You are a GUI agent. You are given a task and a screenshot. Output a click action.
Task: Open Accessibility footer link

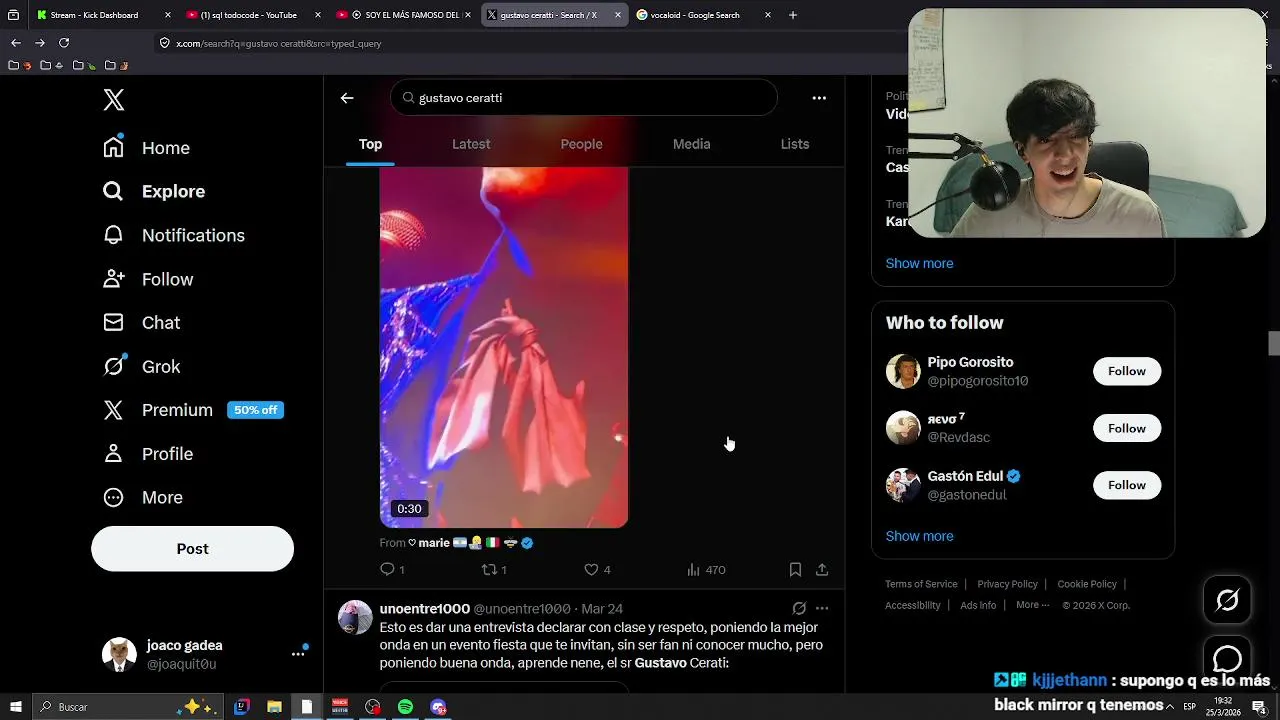point(912,605)
